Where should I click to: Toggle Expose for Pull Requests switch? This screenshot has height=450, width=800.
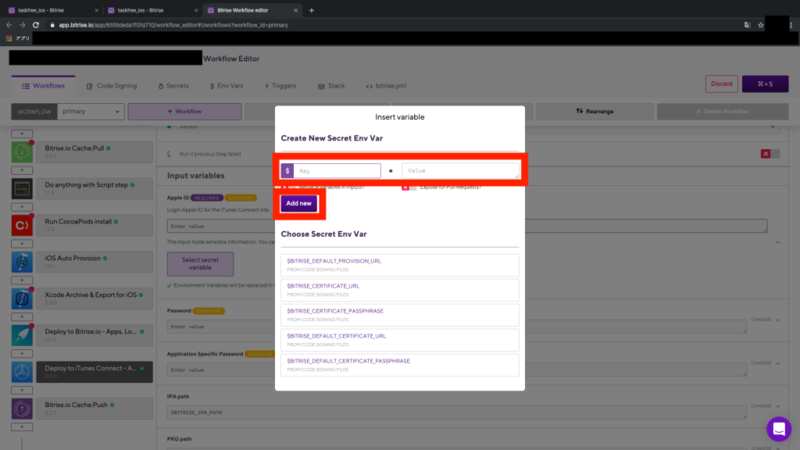409,187
